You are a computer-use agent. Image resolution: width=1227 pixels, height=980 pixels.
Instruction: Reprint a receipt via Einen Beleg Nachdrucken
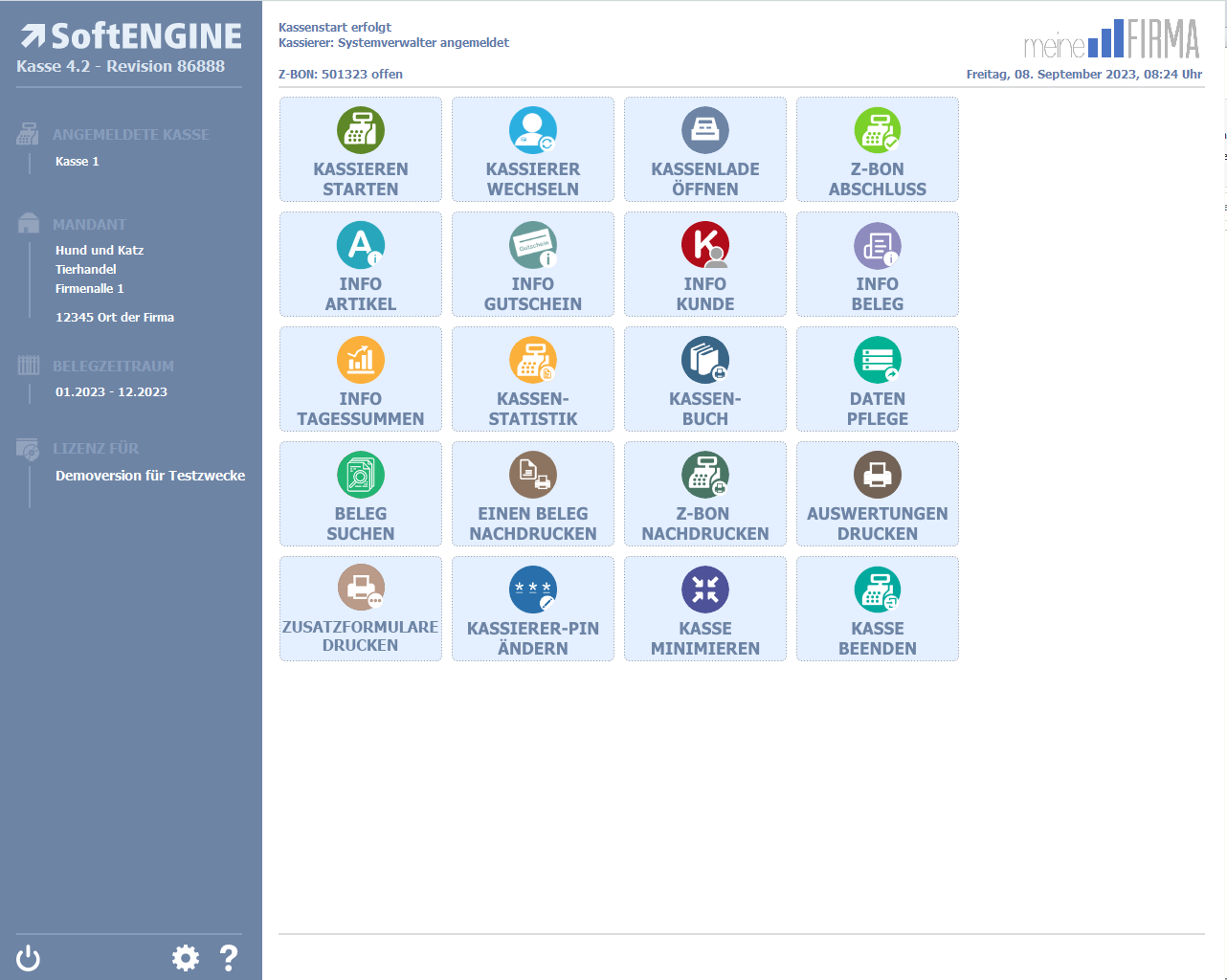point(533,494)
